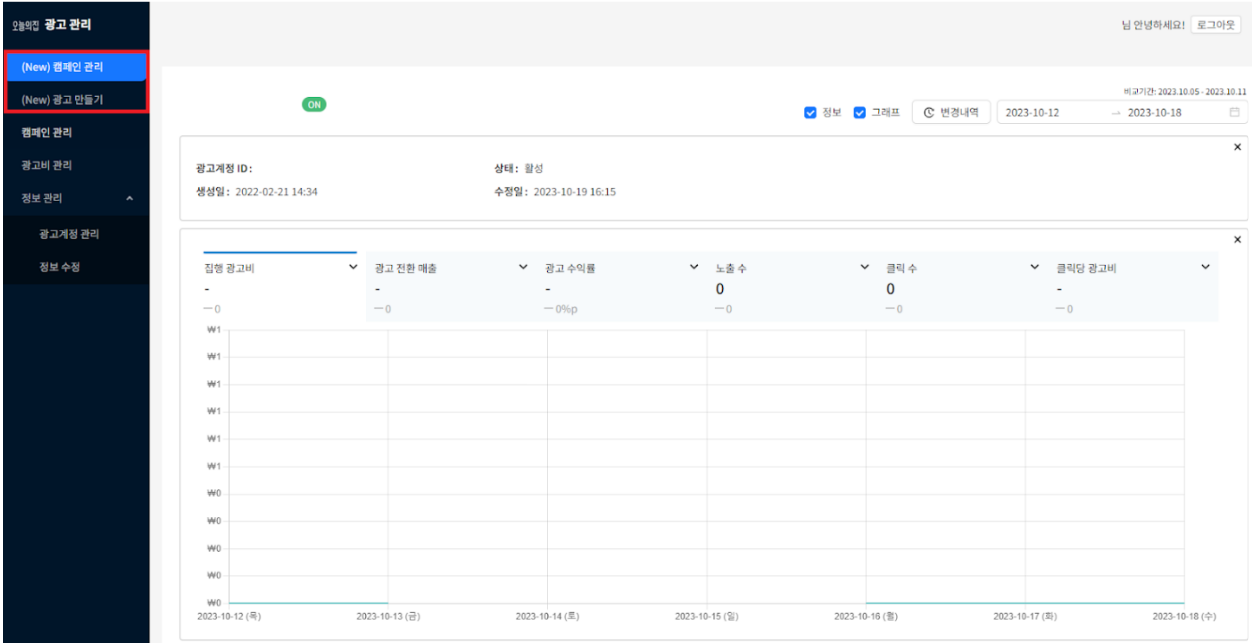Open 광고 전환 매출 metric dropdown
Screen dimensions: 1252x643
(x=523, y=268)
